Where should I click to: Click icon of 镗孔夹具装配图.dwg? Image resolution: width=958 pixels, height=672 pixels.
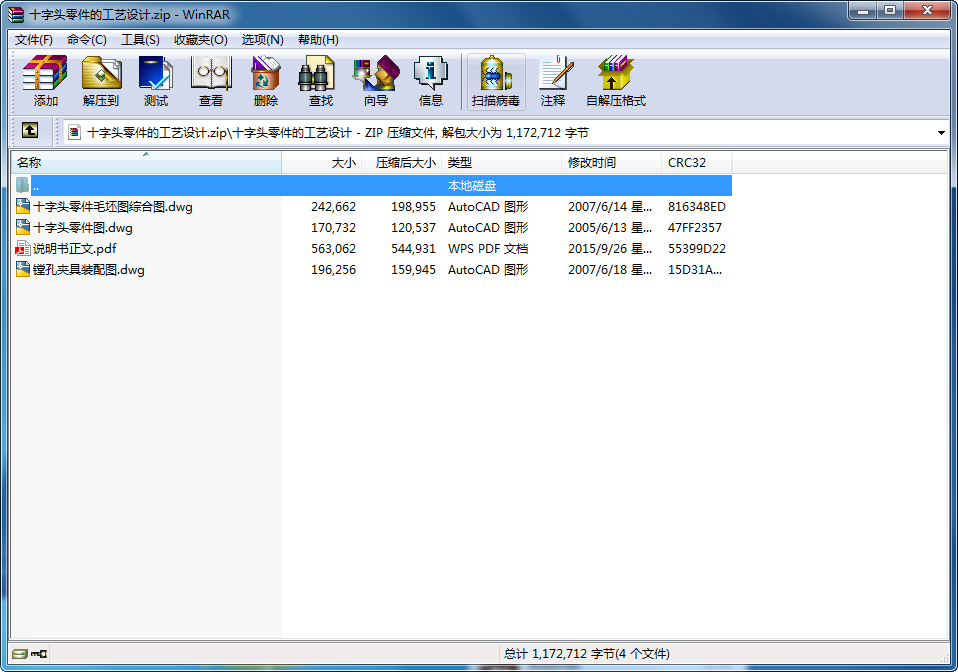tap(23, 269)
